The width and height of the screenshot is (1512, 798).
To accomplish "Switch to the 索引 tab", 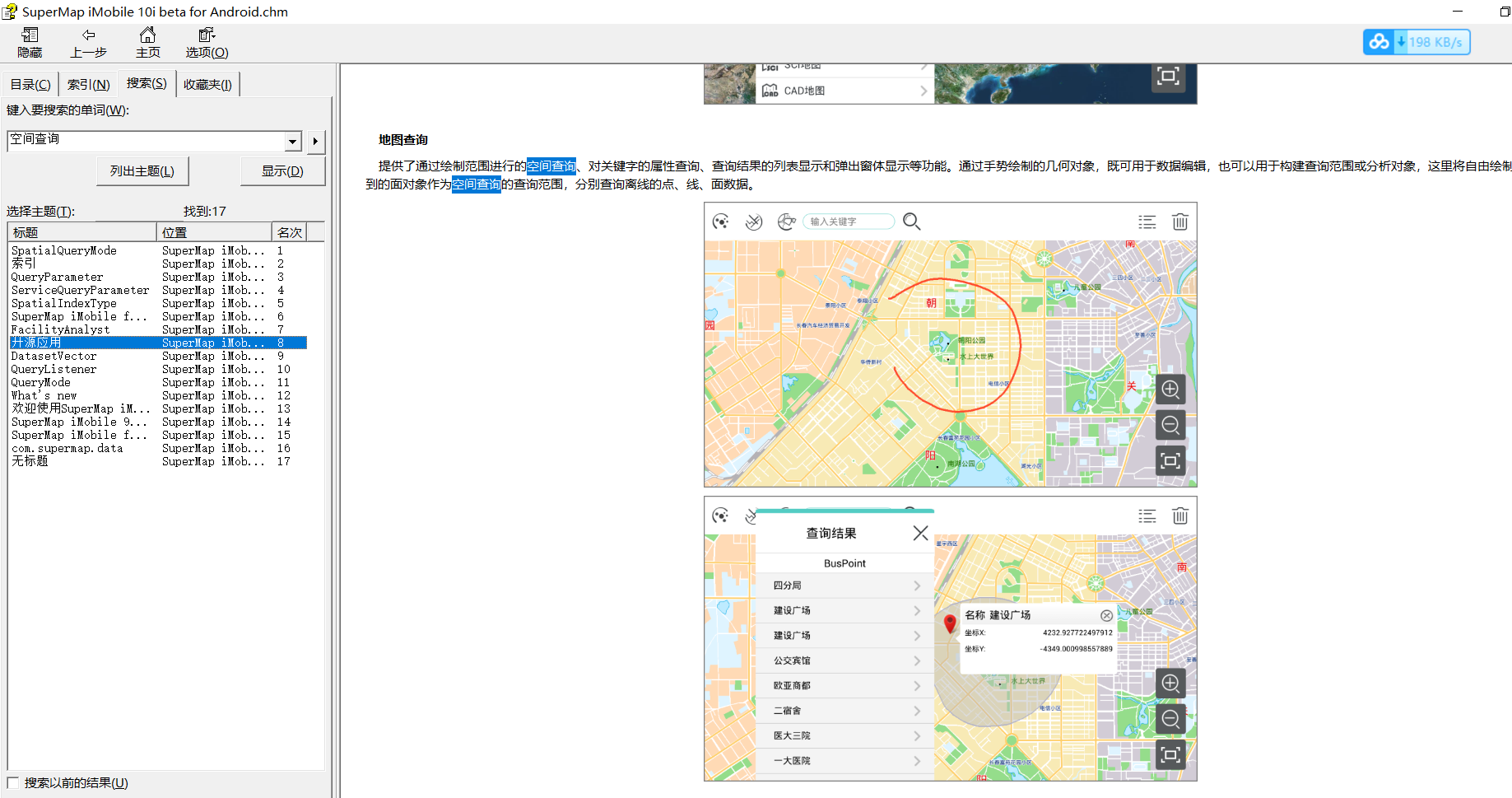I will coord(88,84).
